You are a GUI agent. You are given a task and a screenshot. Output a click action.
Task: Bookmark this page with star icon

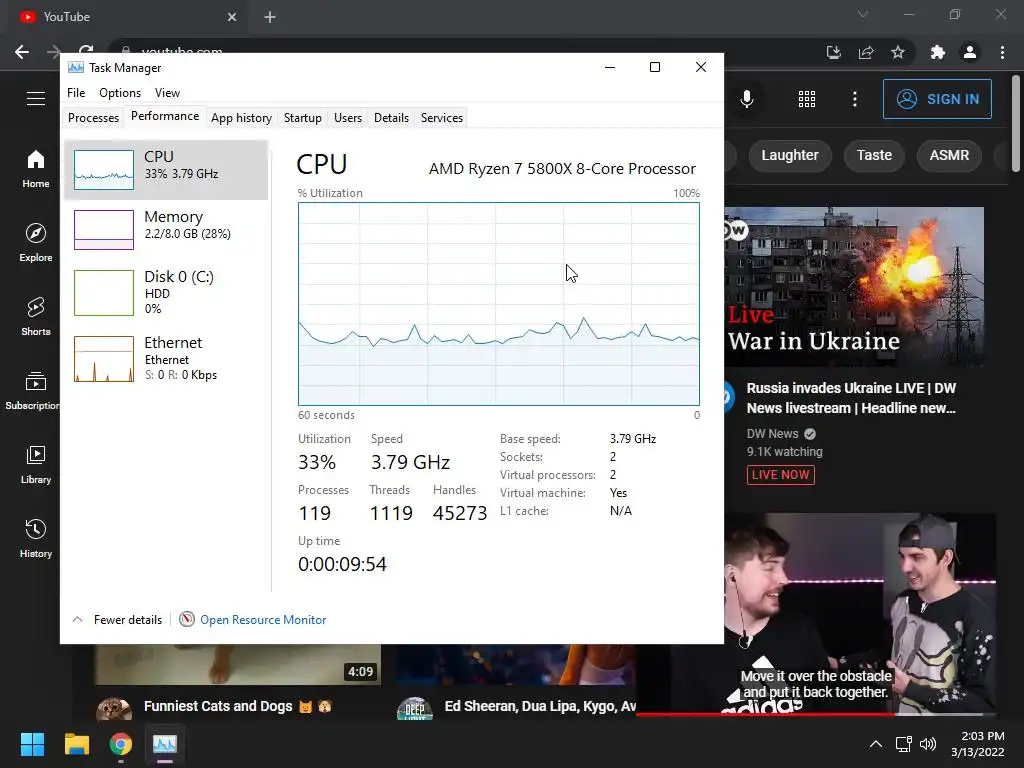tap(898, 52)
